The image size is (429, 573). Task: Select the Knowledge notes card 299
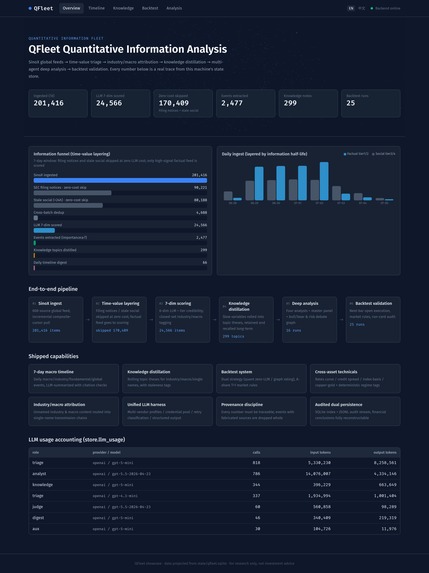(x=308, y=103)
